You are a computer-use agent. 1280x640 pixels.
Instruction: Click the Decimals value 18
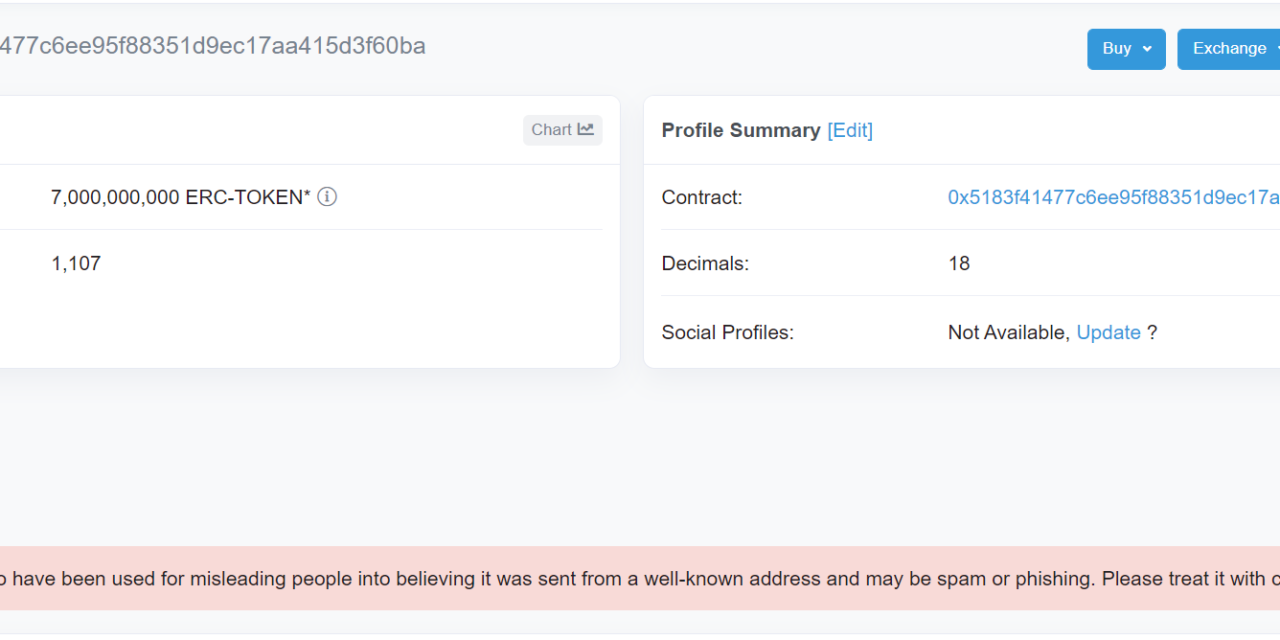pyautogui.click(x=959, y=263)
